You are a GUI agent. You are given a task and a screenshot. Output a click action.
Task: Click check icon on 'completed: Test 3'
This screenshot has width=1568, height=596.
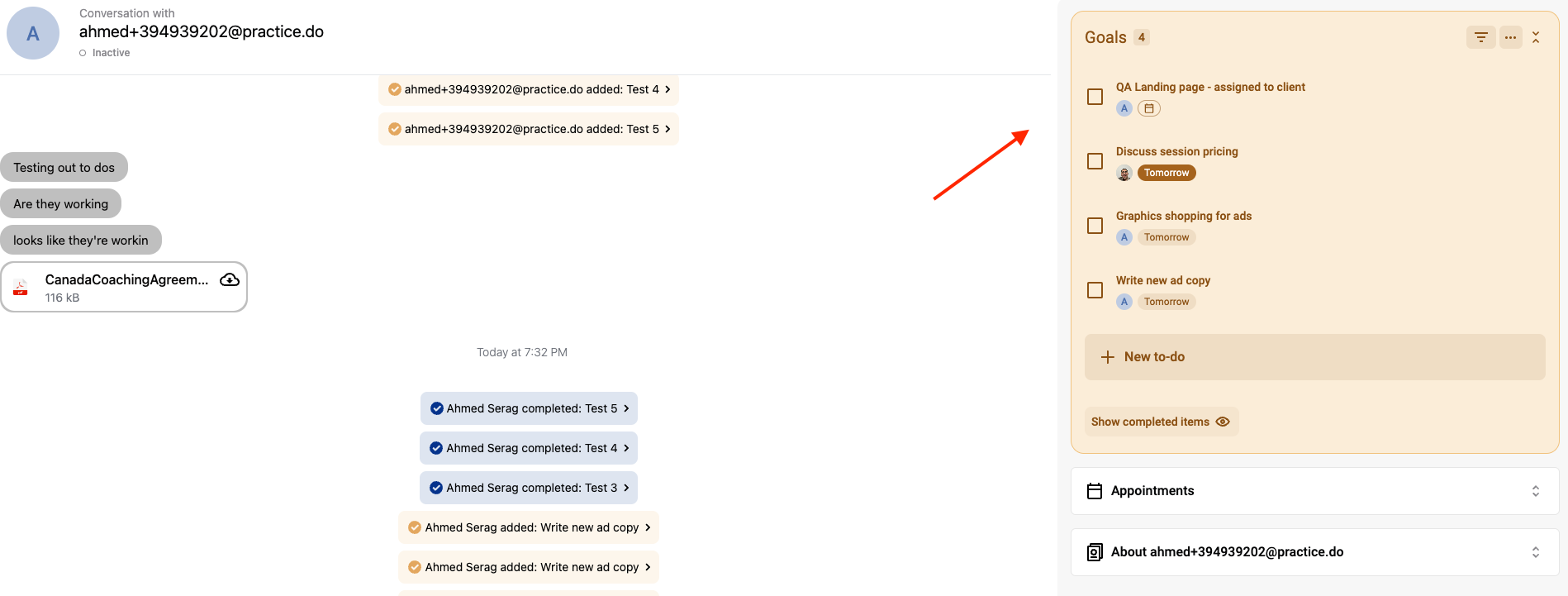[436, 488]
